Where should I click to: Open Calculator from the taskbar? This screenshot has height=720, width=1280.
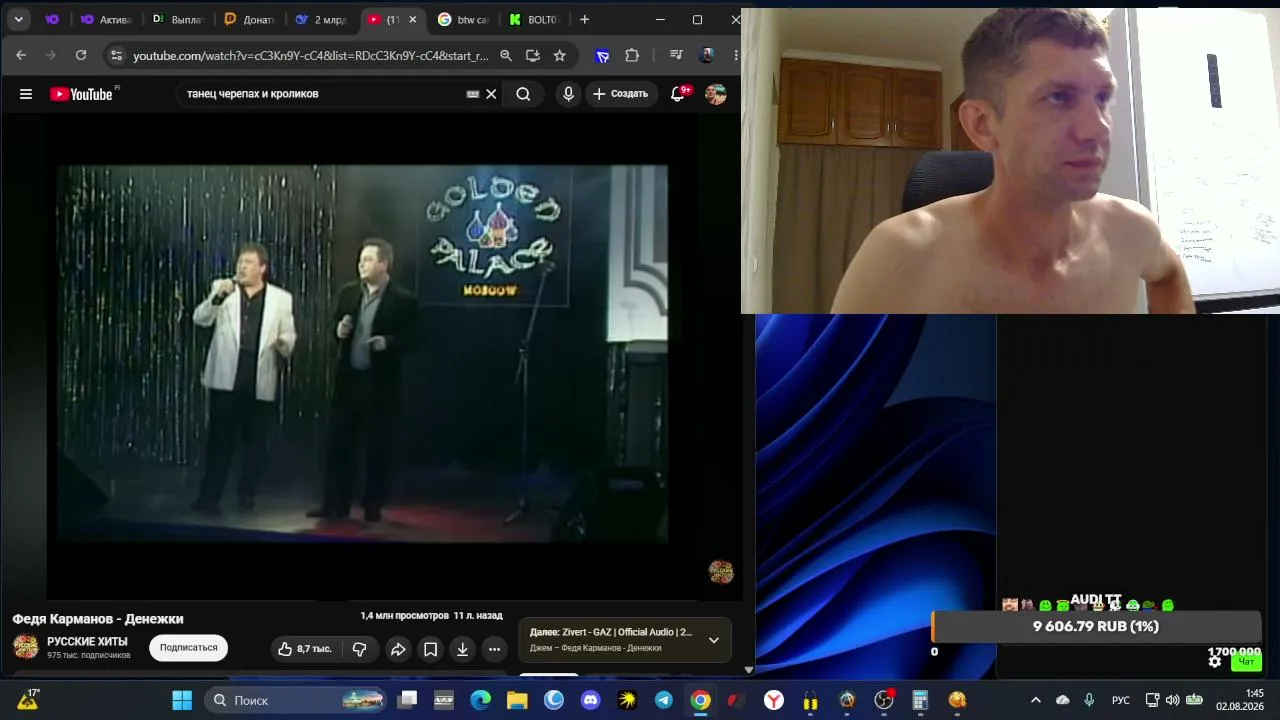pyautogui.click(x=920, y=700)
